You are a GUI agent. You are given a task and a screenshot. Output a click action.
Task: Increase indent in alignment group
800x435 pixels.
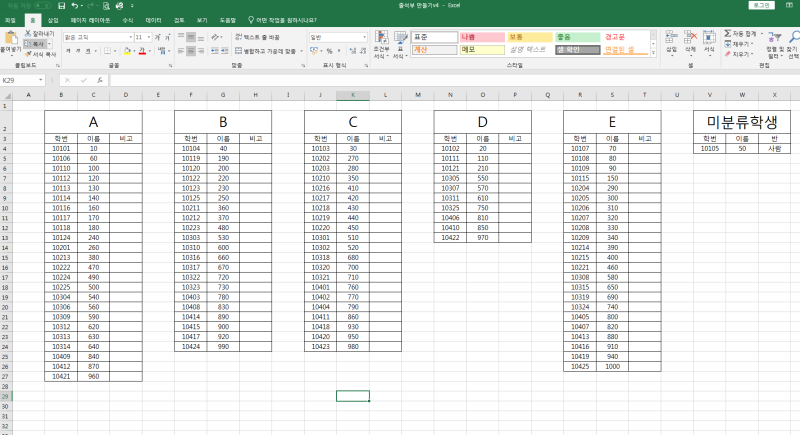[x=224, y=51]
